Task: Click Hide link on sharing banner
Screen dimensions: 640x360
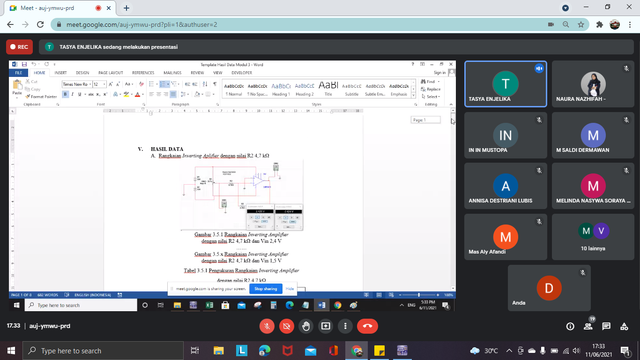Action: coord(290,289)
